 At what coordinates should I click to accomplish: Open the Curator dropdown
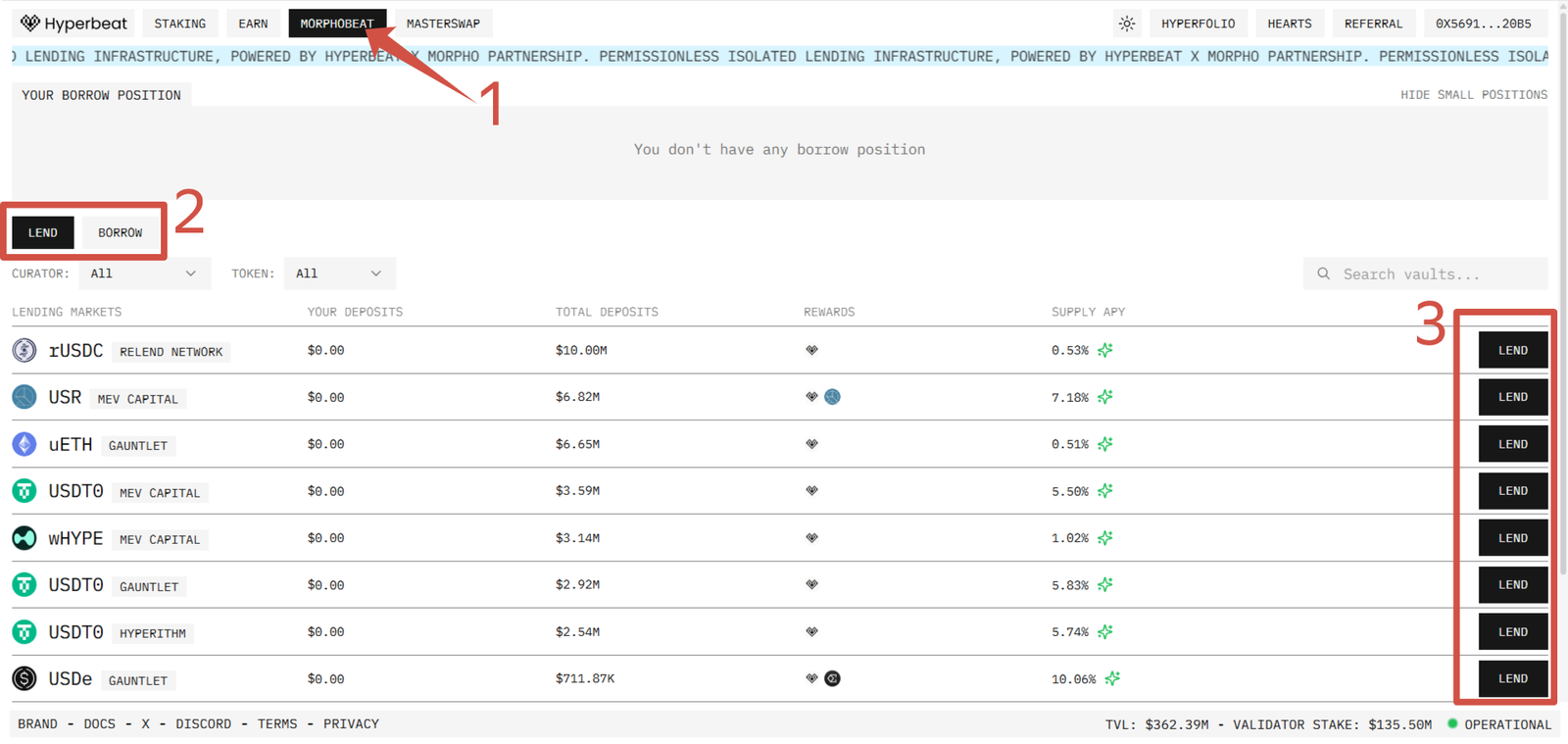tap(143, 273)
